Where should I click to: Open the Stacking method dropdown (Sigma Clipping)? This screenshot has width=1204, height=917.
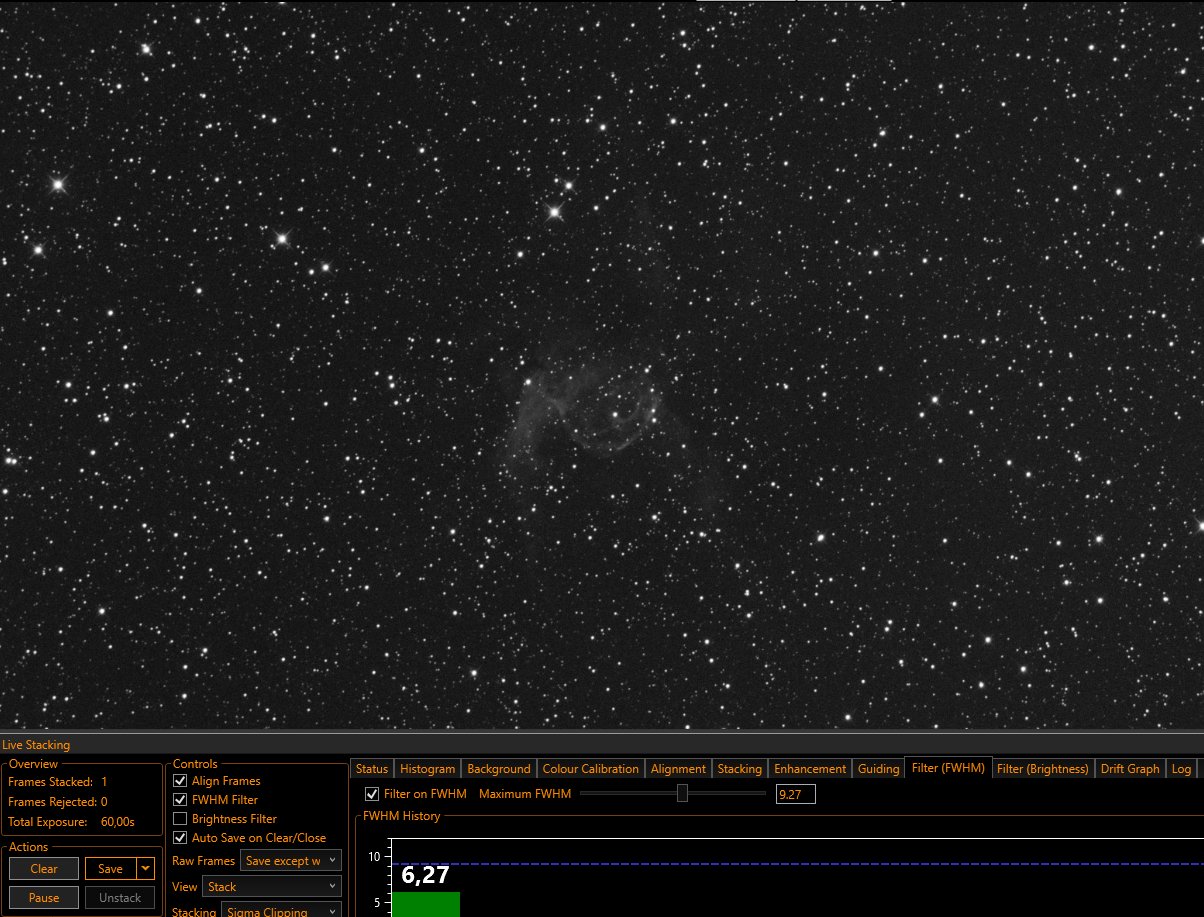pyautogui.click(x=281, y=910)
